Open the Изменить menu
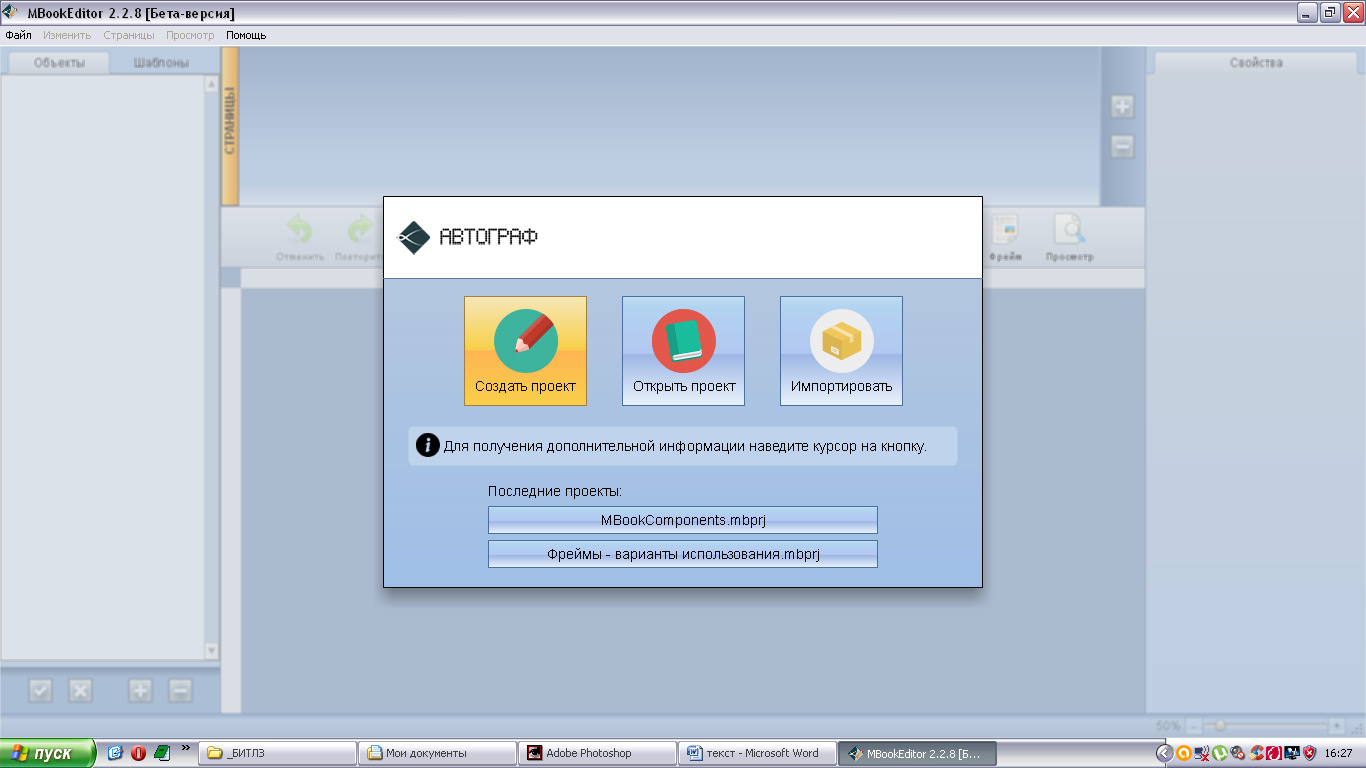The width and height of the screenshot is (1366, 768). click(67, 35)
